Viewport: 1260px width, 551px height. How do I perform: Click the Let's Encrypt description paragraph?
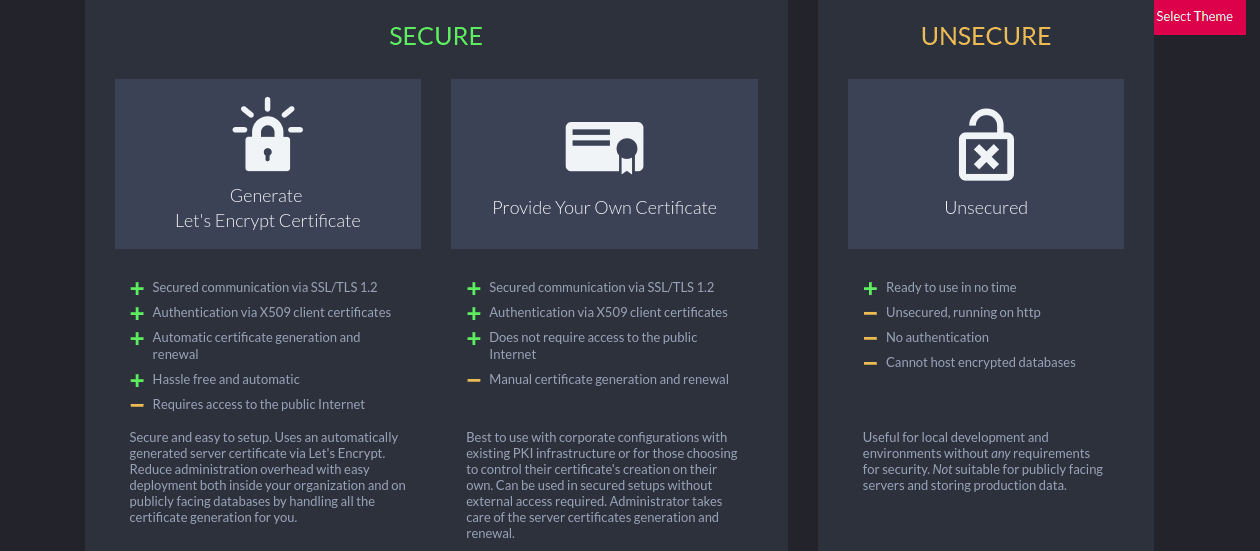coord(267,478)
